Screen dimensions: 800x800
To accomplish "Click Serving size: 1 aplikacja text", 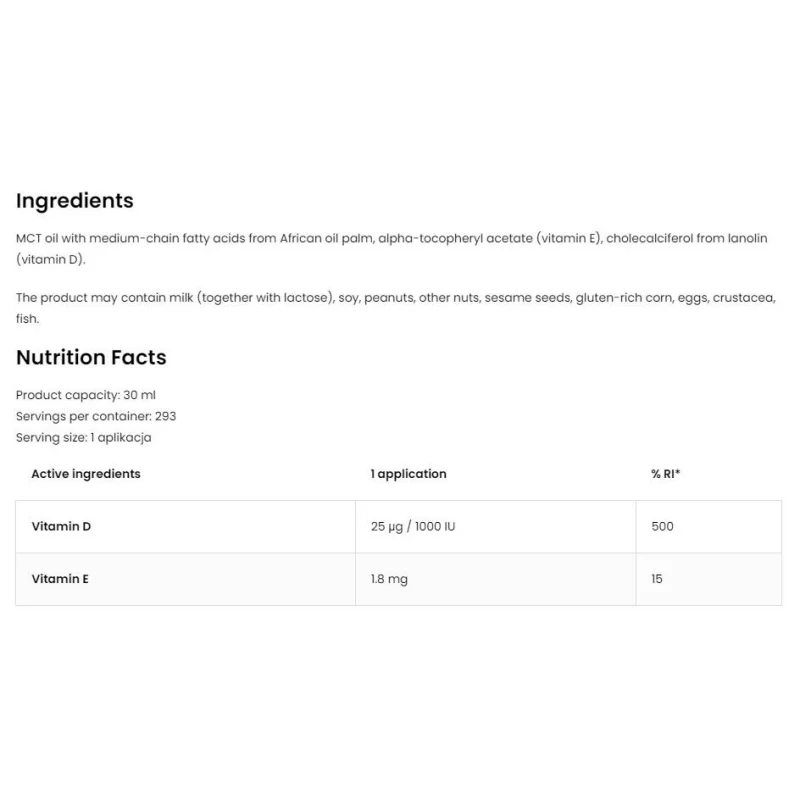I will [x=84, y=438].
